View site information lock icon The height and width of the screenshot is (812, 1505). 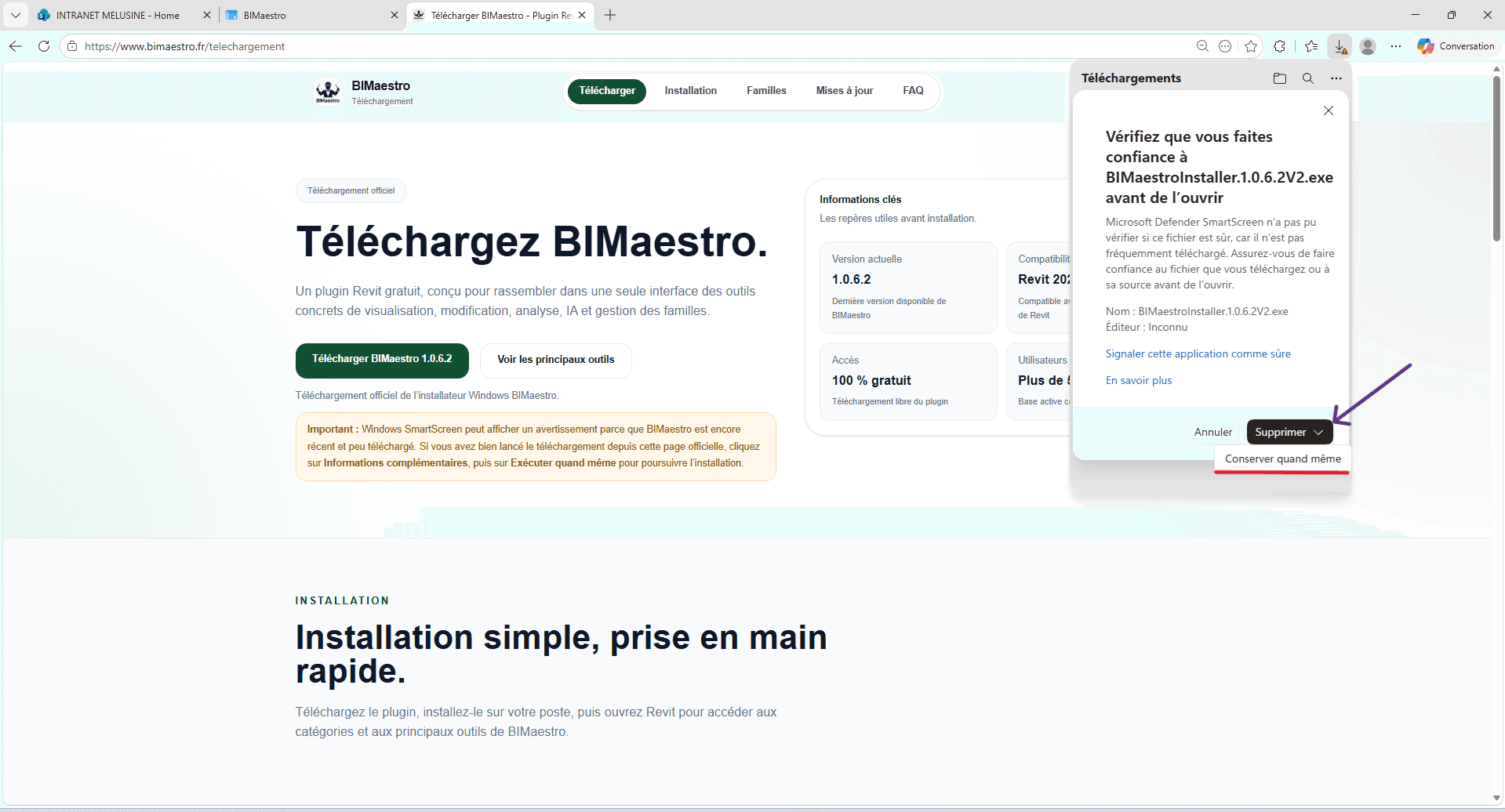tap(72, 46)
